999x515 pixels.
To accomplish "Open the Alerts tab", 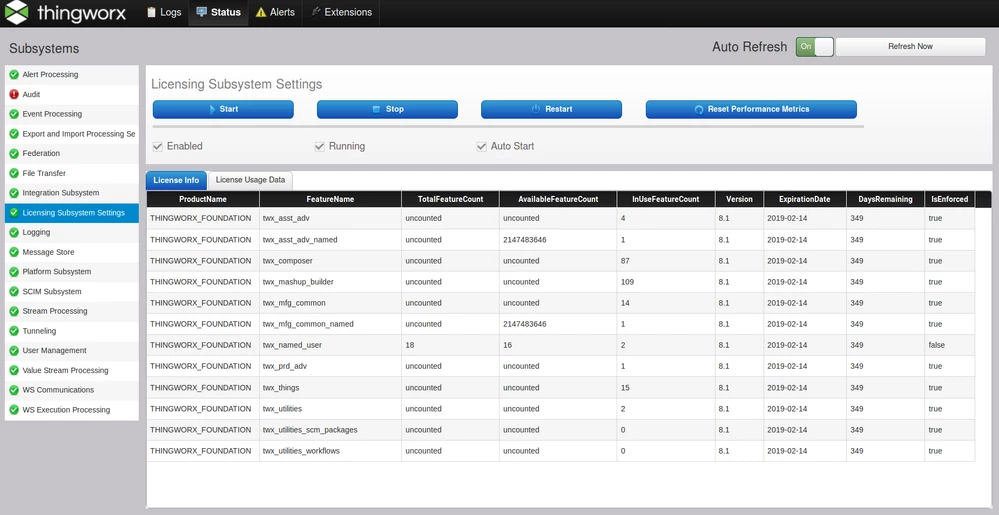I will pos(275,12).
